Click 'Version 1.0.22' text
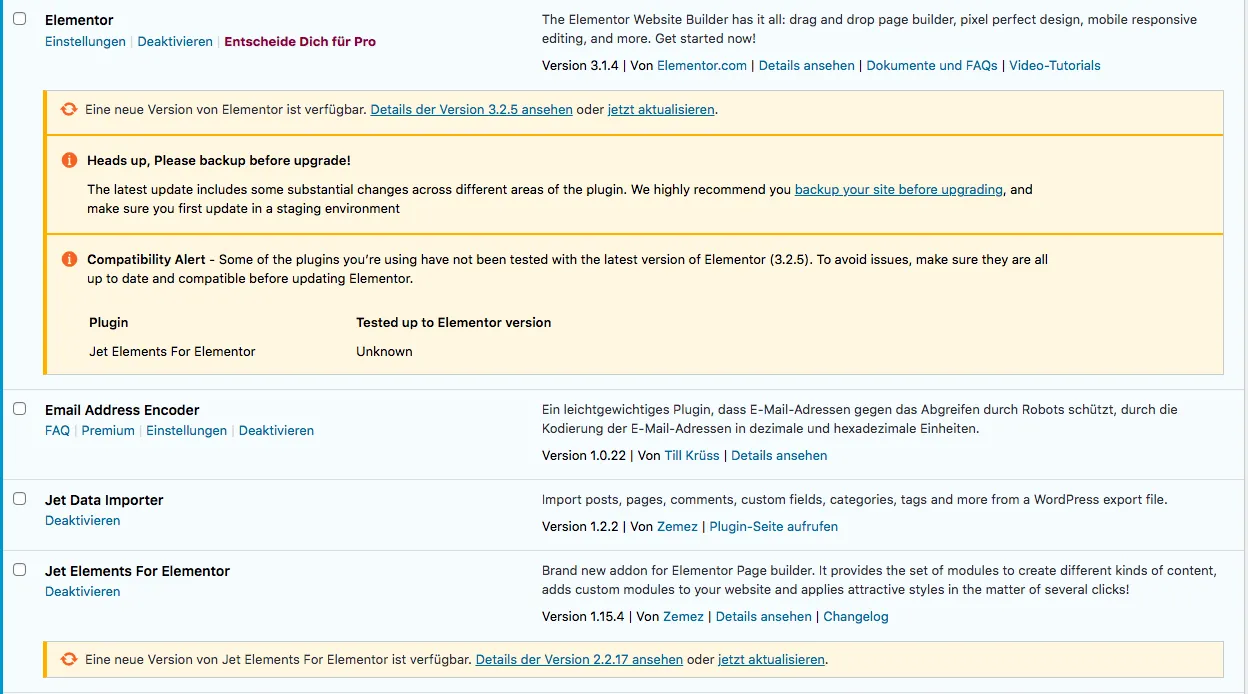1248x694 pixels. (584, 456)
